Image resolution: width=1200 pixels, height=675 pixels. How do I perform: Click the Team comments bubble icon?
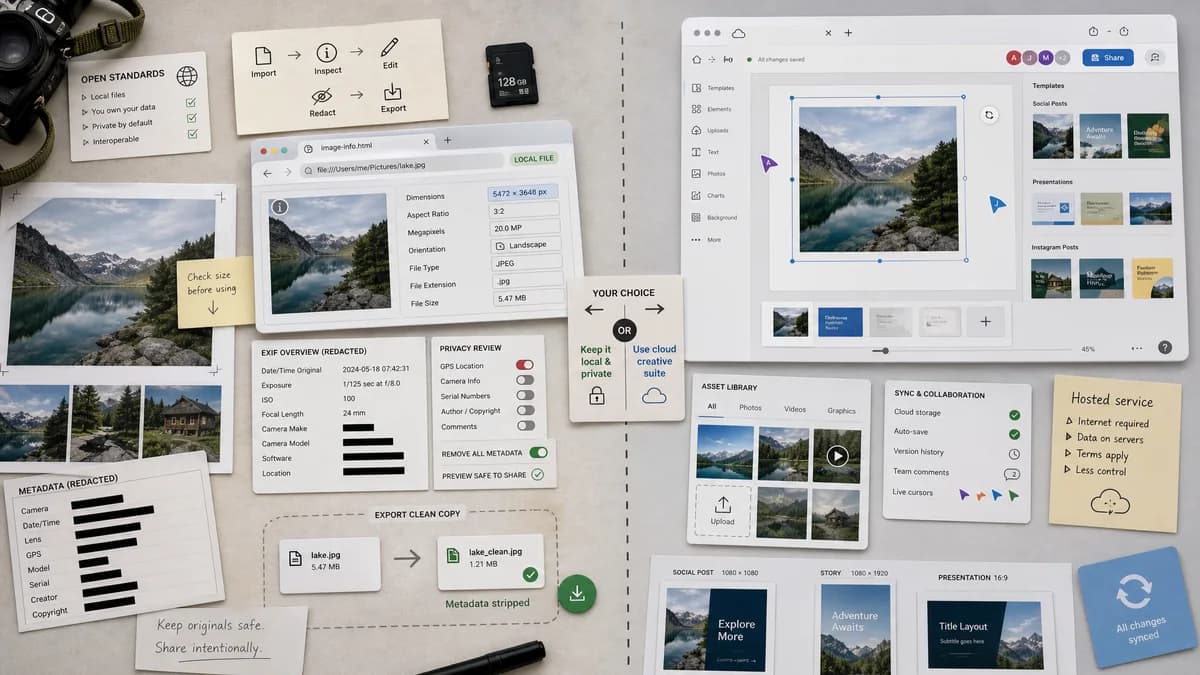(x=1012, y=473)
